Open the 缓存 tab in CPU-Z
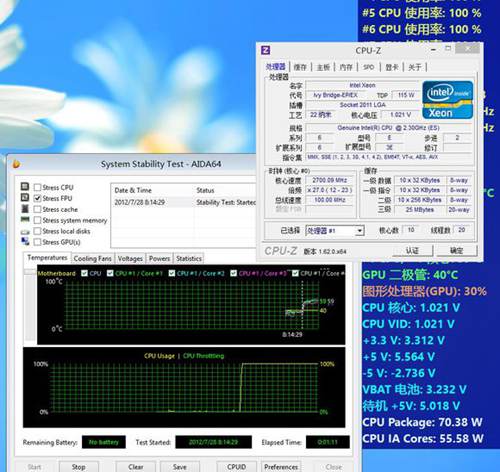 point(300,67)
